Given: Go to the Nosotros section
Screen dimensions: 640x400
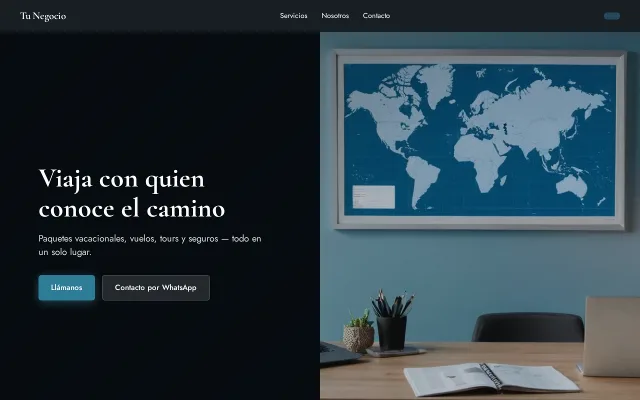Looking at the screenshot, I should [x=335, y=16].
